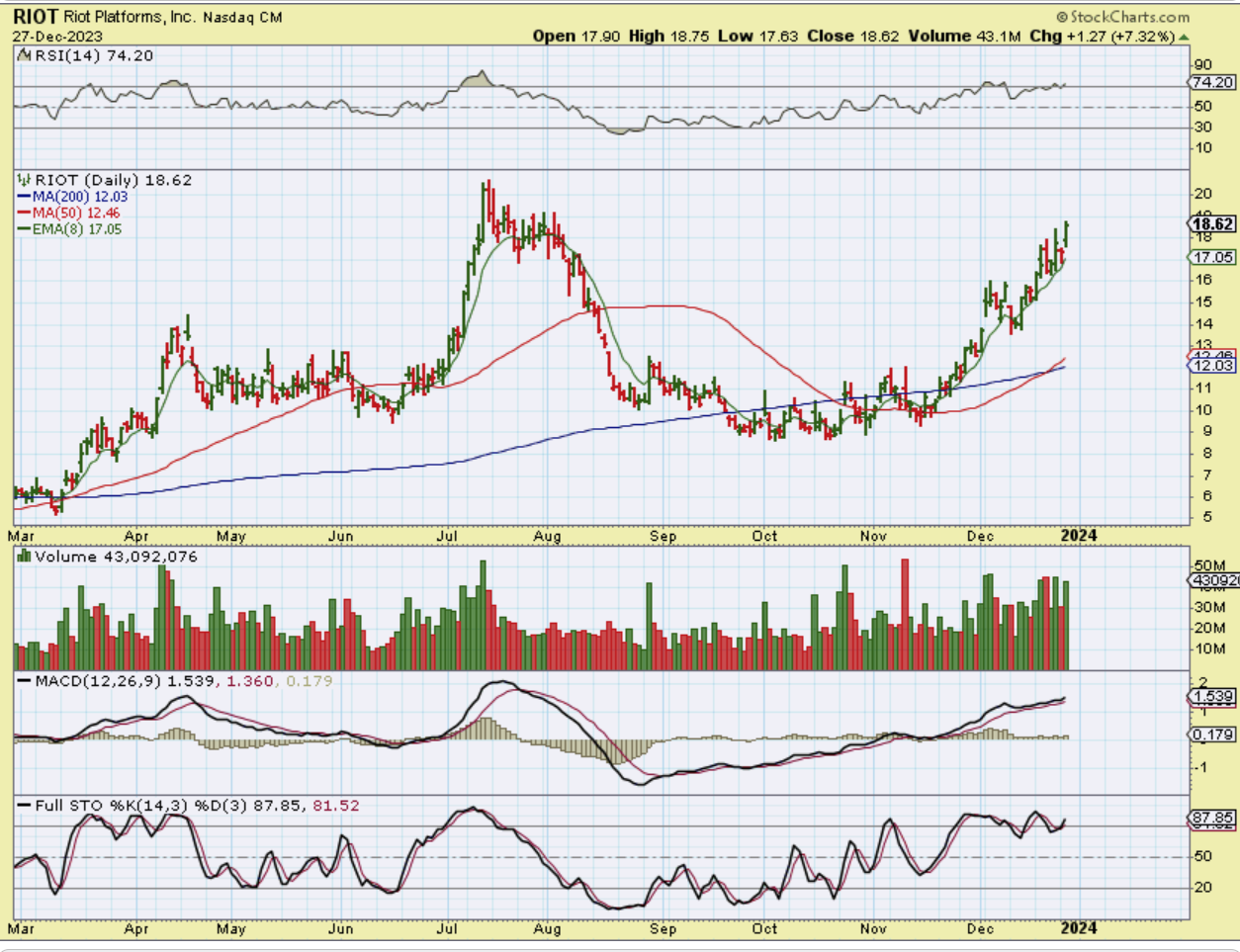This screenshot has height=952, width=1240.
Task: Click the blue line marker beside MA(200)
Action: [25, 197]
